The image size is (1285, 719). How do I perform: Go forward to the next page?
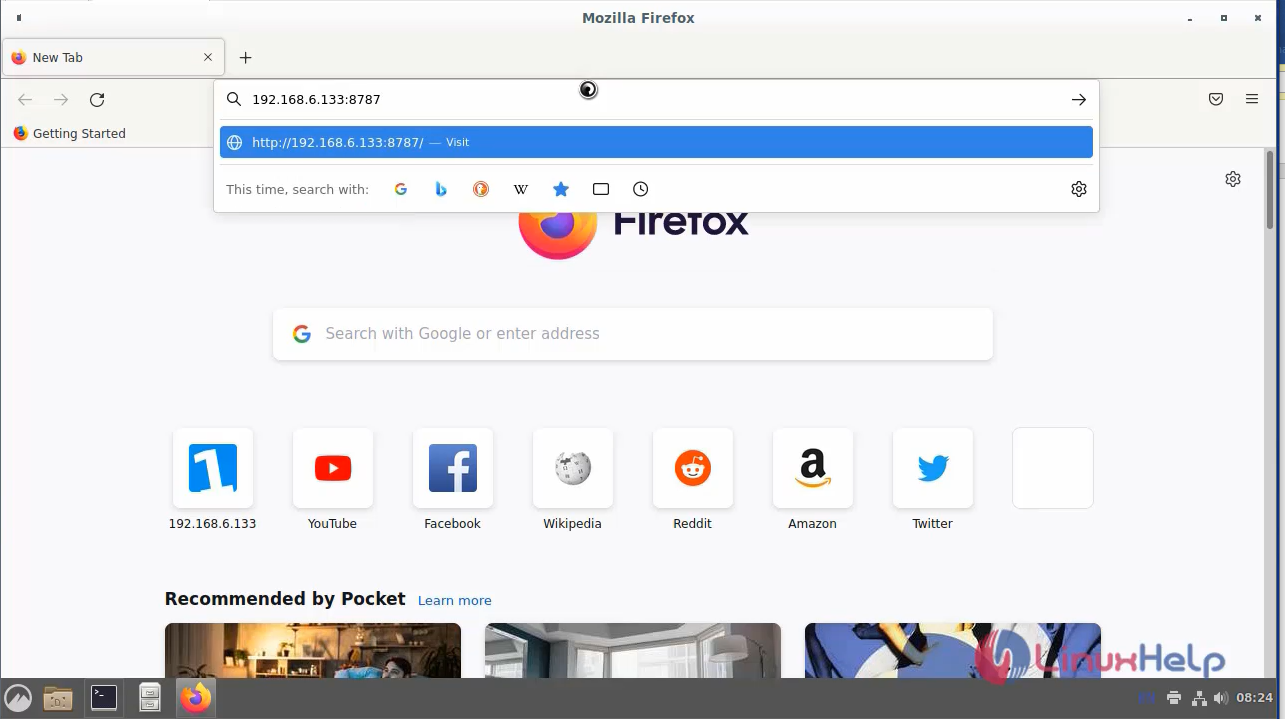[x=61, y=99]
